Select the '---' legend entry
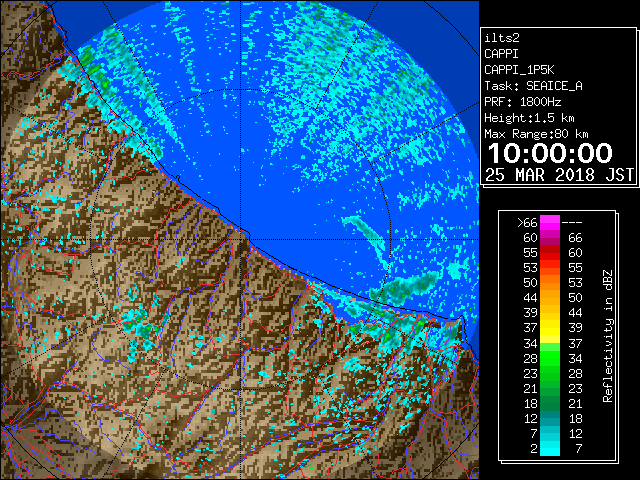This screenshot has width=640, height=480. [572, 223]
